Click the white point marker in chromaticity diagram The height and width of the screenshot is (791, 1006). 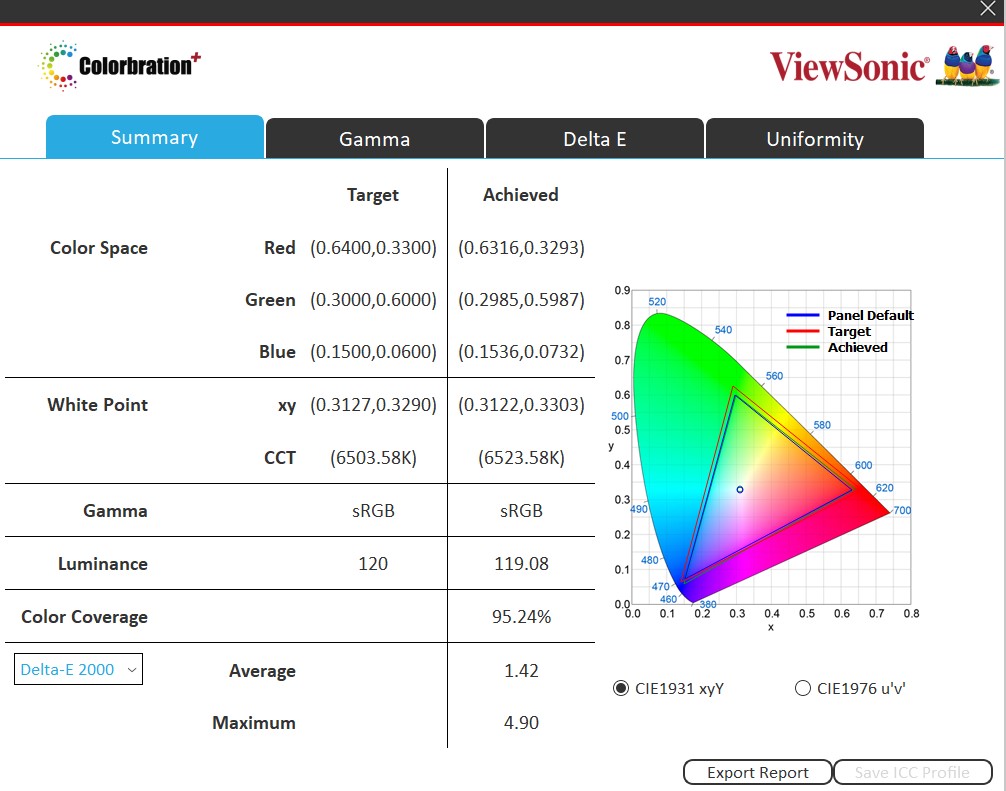(x=740, y=489)
